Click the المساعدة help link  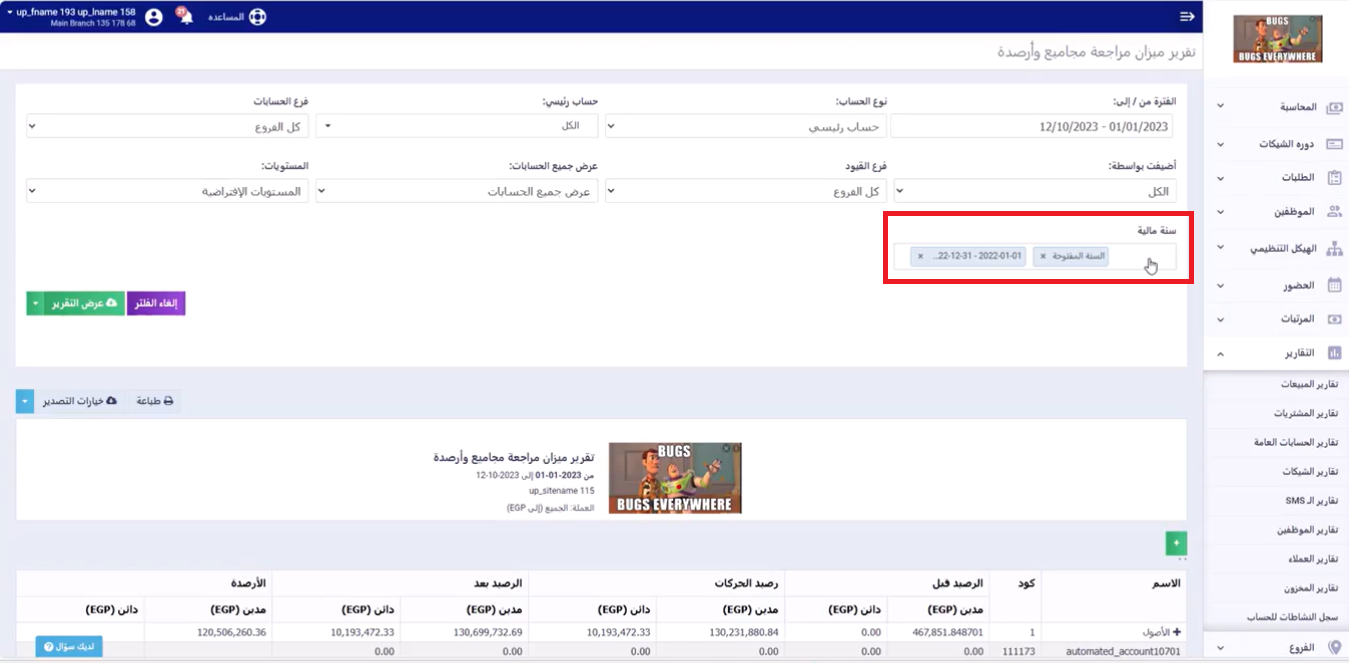(x=225, y=17)
